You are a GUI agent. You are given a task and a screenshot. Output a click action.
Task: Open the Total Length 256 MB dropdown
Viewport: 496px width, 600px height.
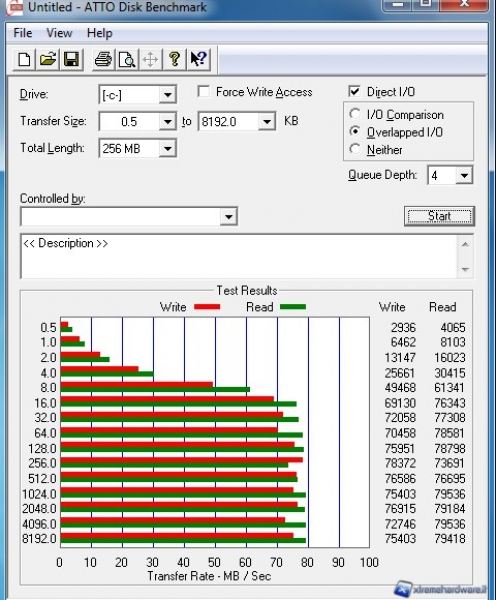click(168, 148)
